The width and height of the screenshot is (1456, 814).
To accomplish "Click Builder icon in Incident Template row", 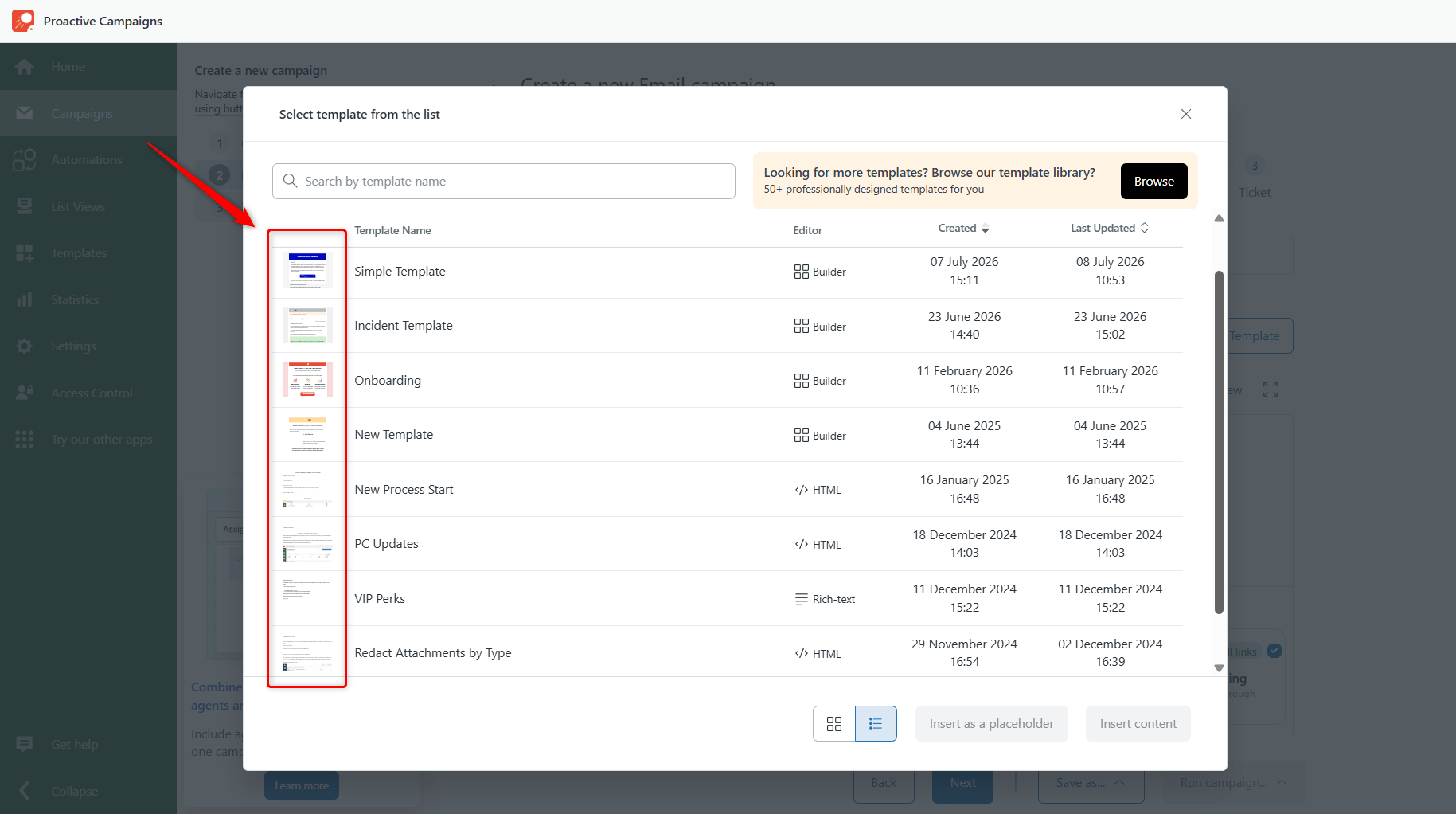I will [x=801, y=326].
